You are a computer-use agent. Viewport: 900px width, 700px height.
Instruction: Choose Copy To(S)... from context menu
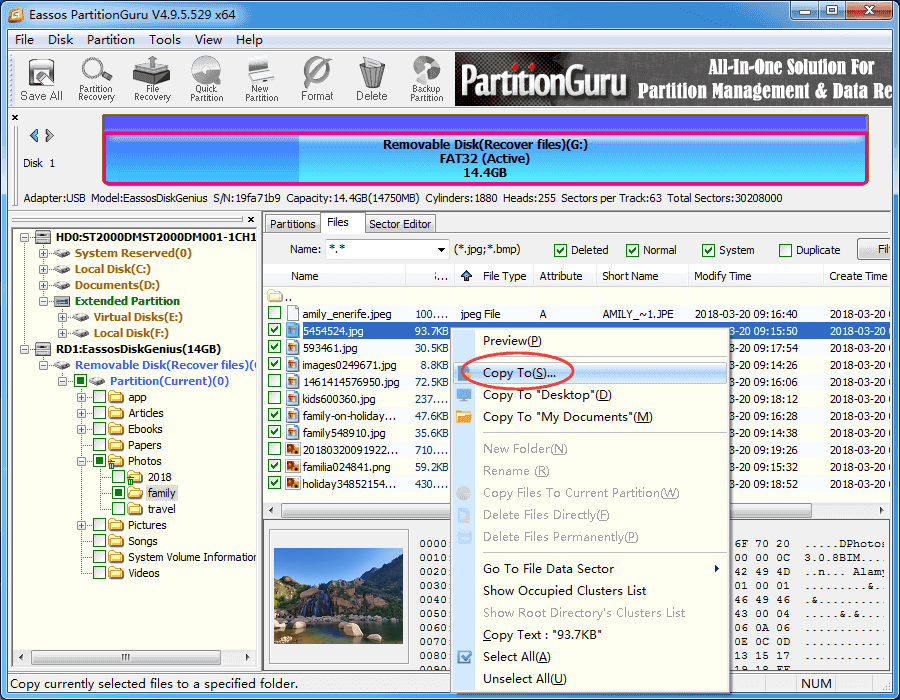[591, 373]
